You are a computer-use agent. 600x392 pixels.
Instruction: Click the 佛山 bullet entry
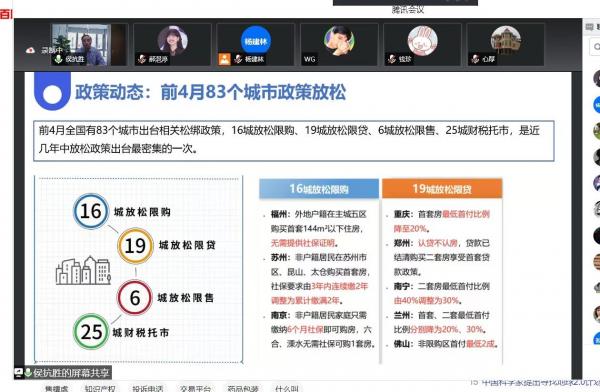[443, 344]
